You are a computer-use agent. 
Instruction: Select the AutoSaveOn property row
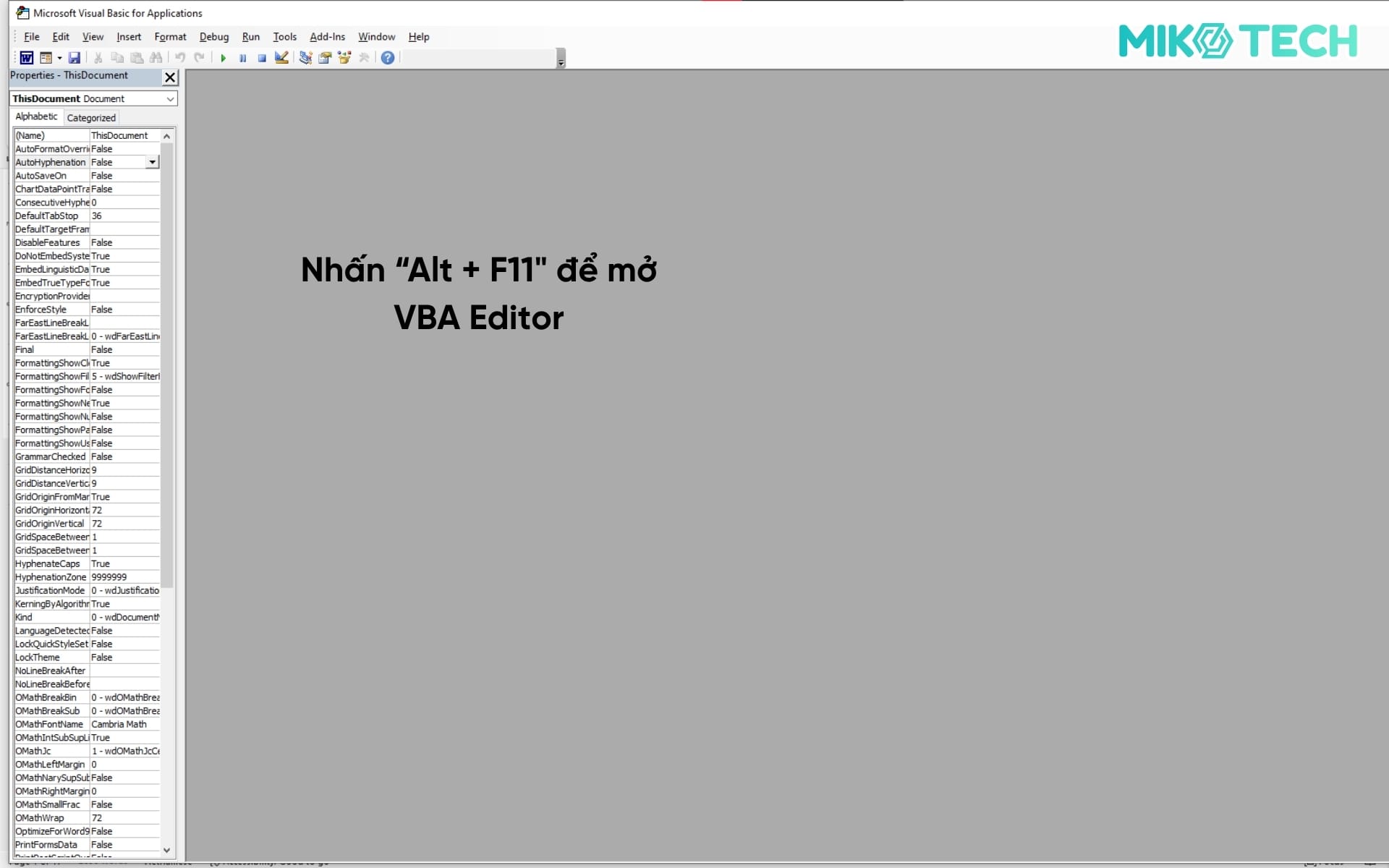click(87, 176)
